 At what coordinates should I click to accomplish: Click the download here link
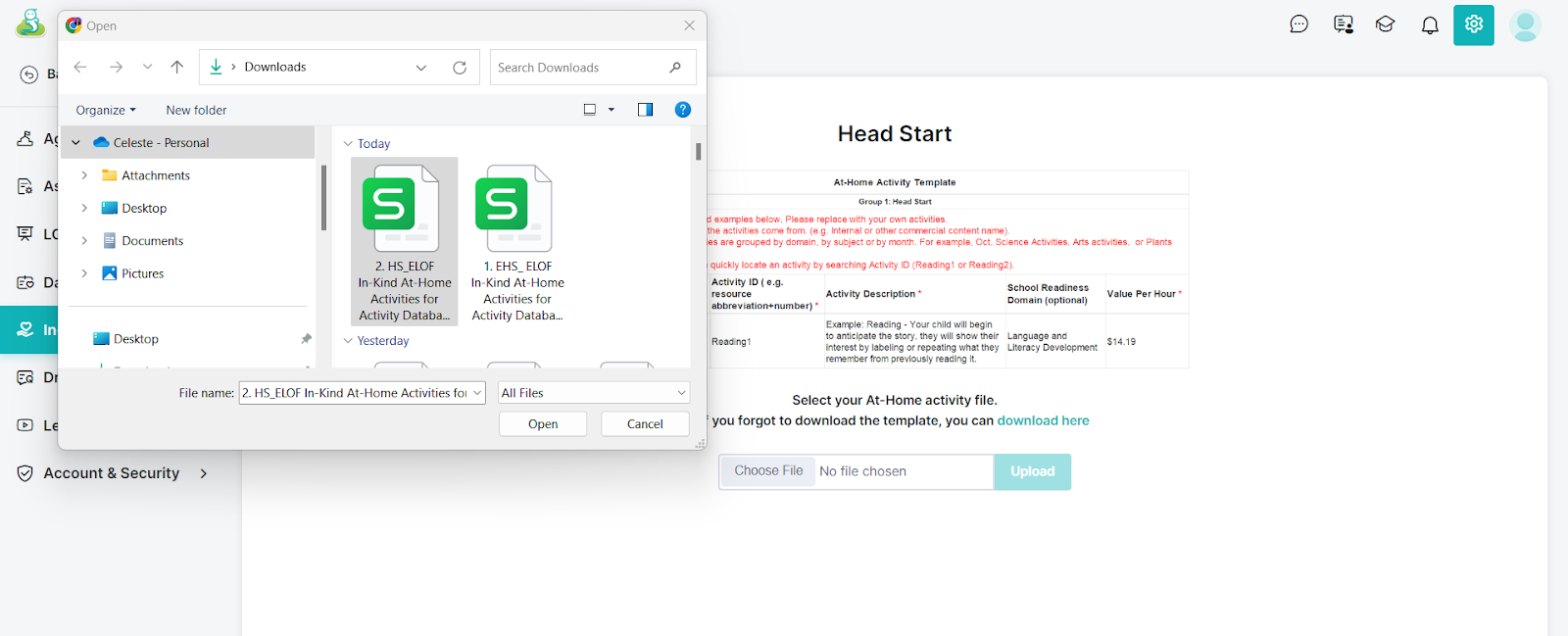(x=1043, y=420)
